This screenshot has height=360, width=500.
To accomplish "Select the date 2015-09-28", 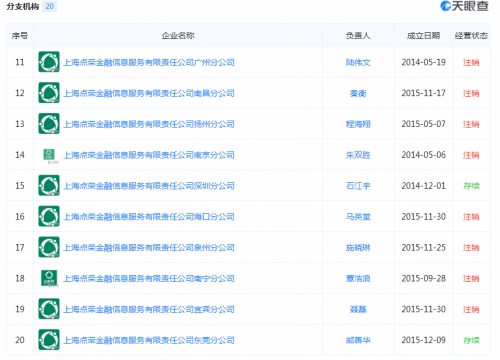I will pyautogui.click(x=423, y=278).
